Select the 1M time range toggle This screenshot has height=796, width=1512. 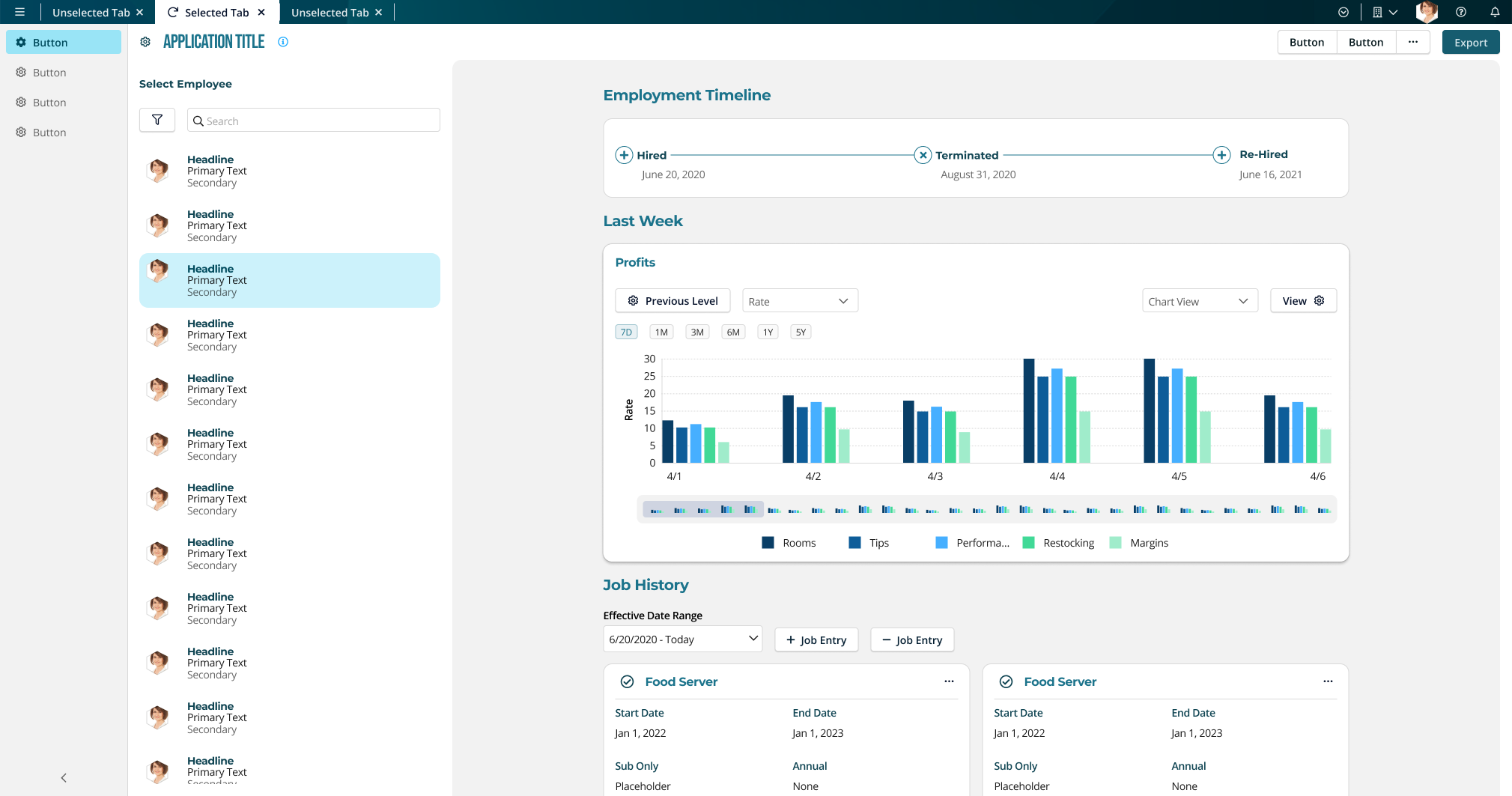[661, 332]
